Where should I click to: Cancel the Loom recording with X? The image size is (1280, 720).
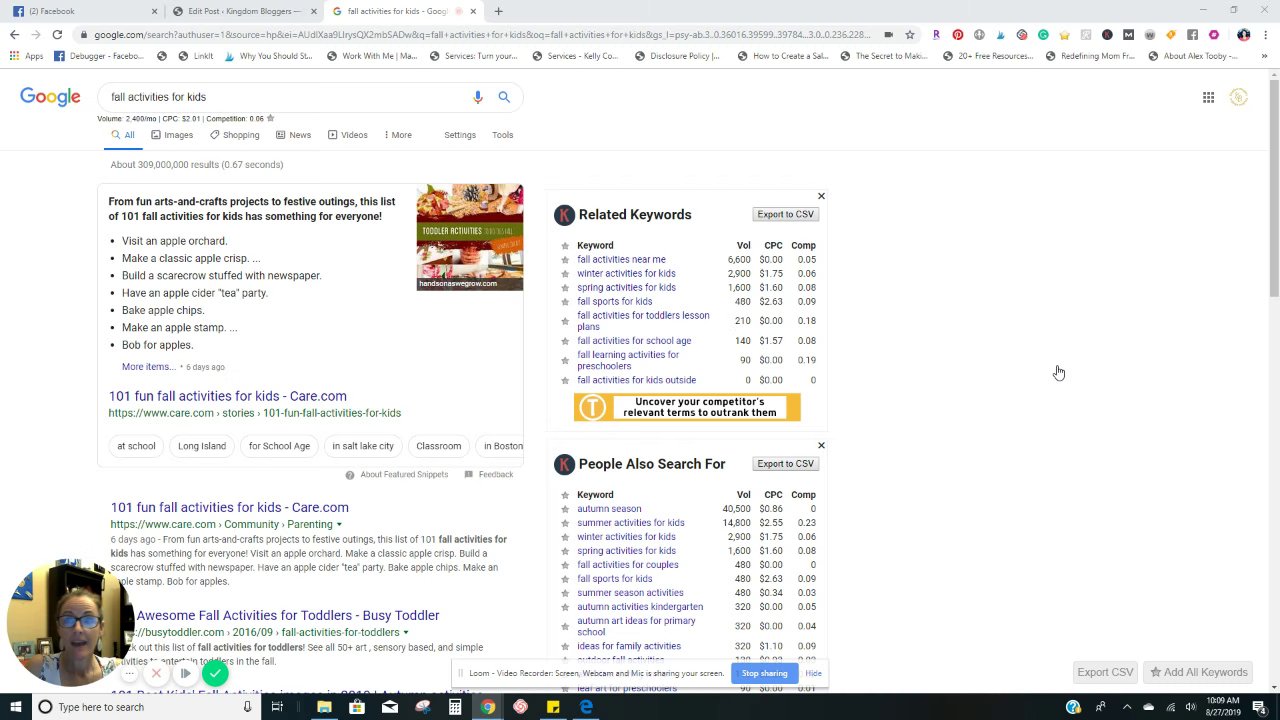[156, 674]
